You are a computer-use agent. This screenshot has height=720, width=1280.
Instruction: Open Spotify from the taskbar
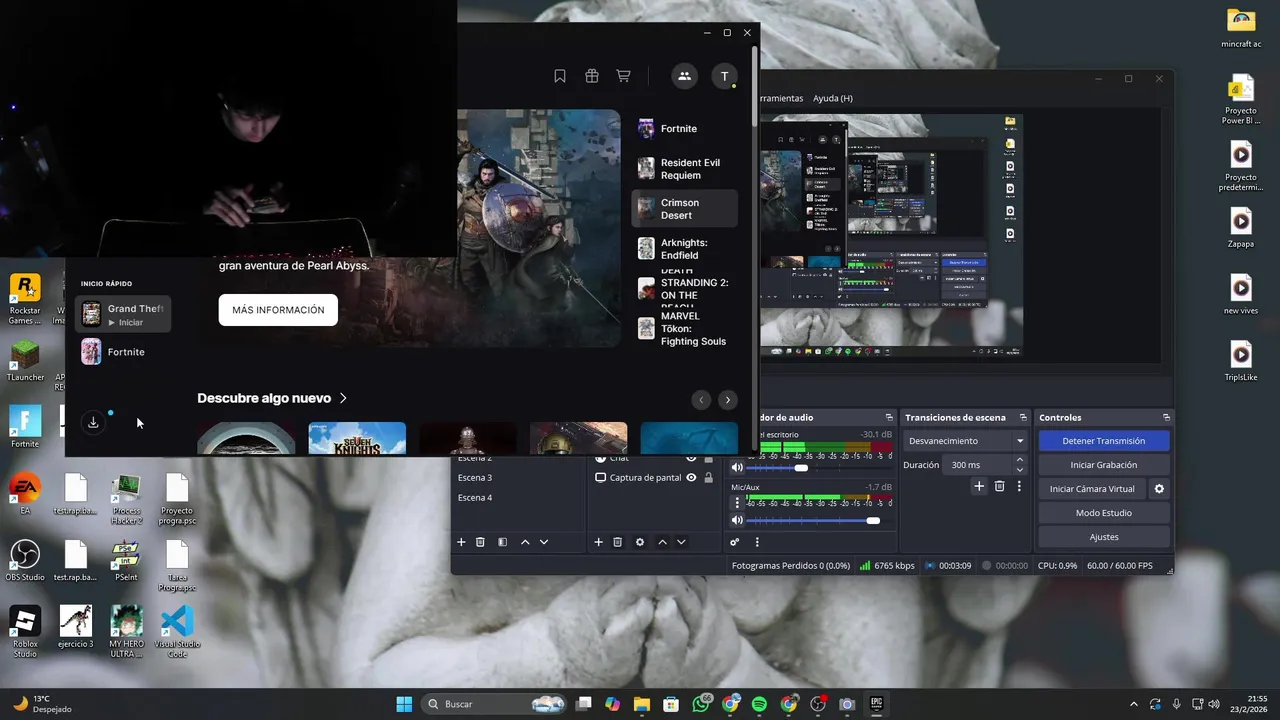click(x=759, y=704)
